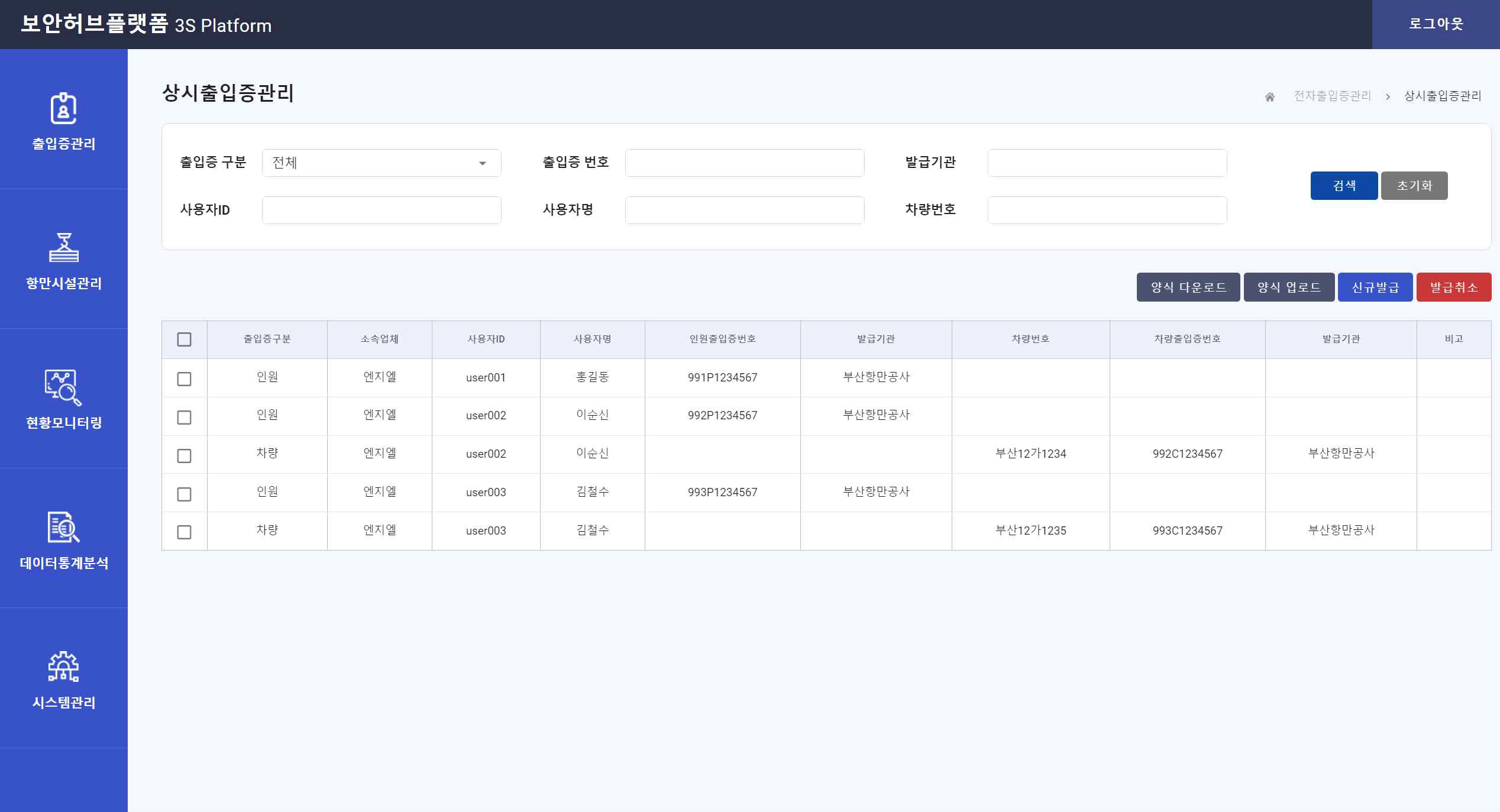Click the red 발급취소 button
The height and width of the screenshot is (812, 1500).
click(1454, 287)
